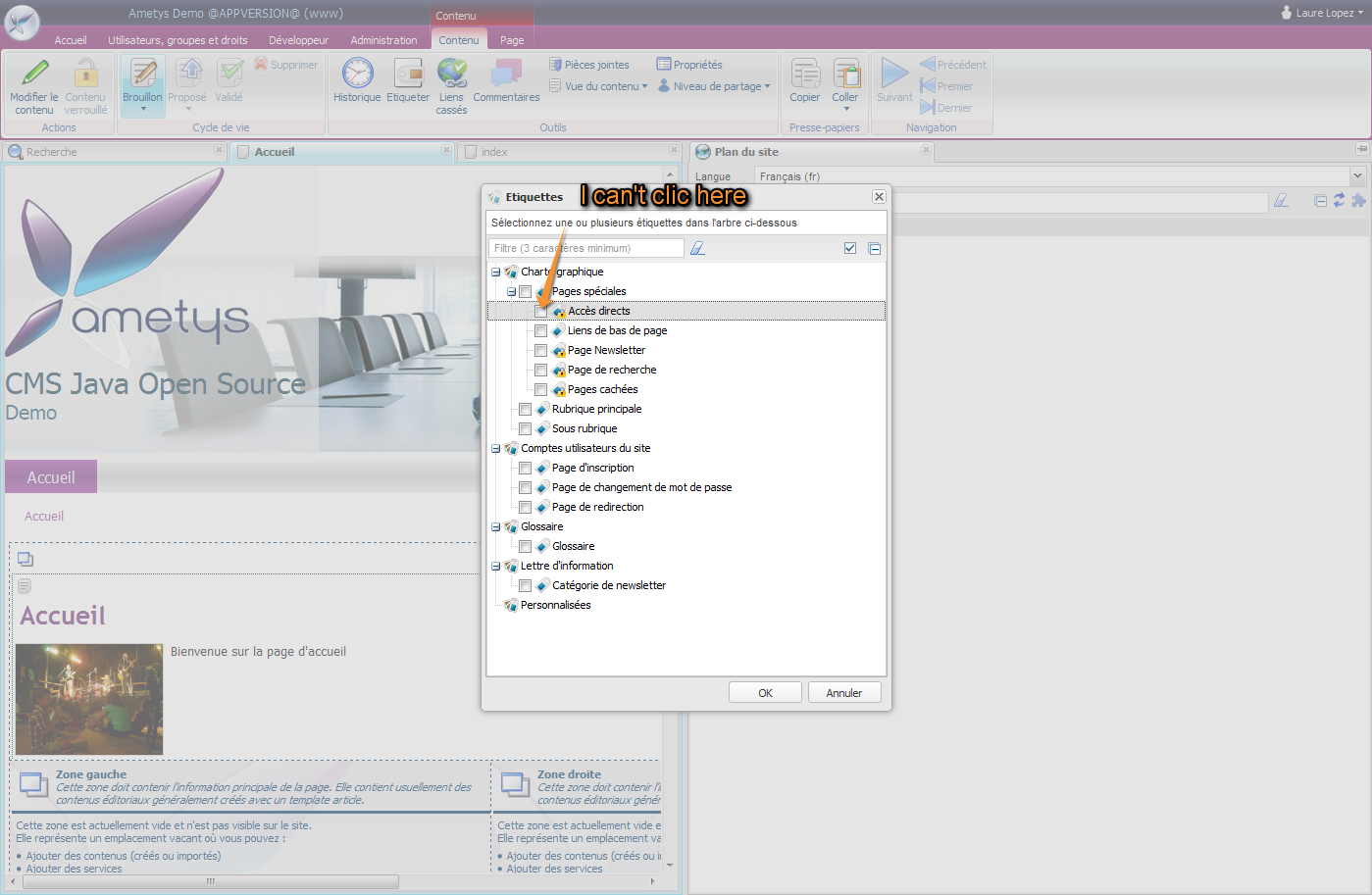
Task: Click Modifier le contenu pencil icon
Action: (34, 74)
